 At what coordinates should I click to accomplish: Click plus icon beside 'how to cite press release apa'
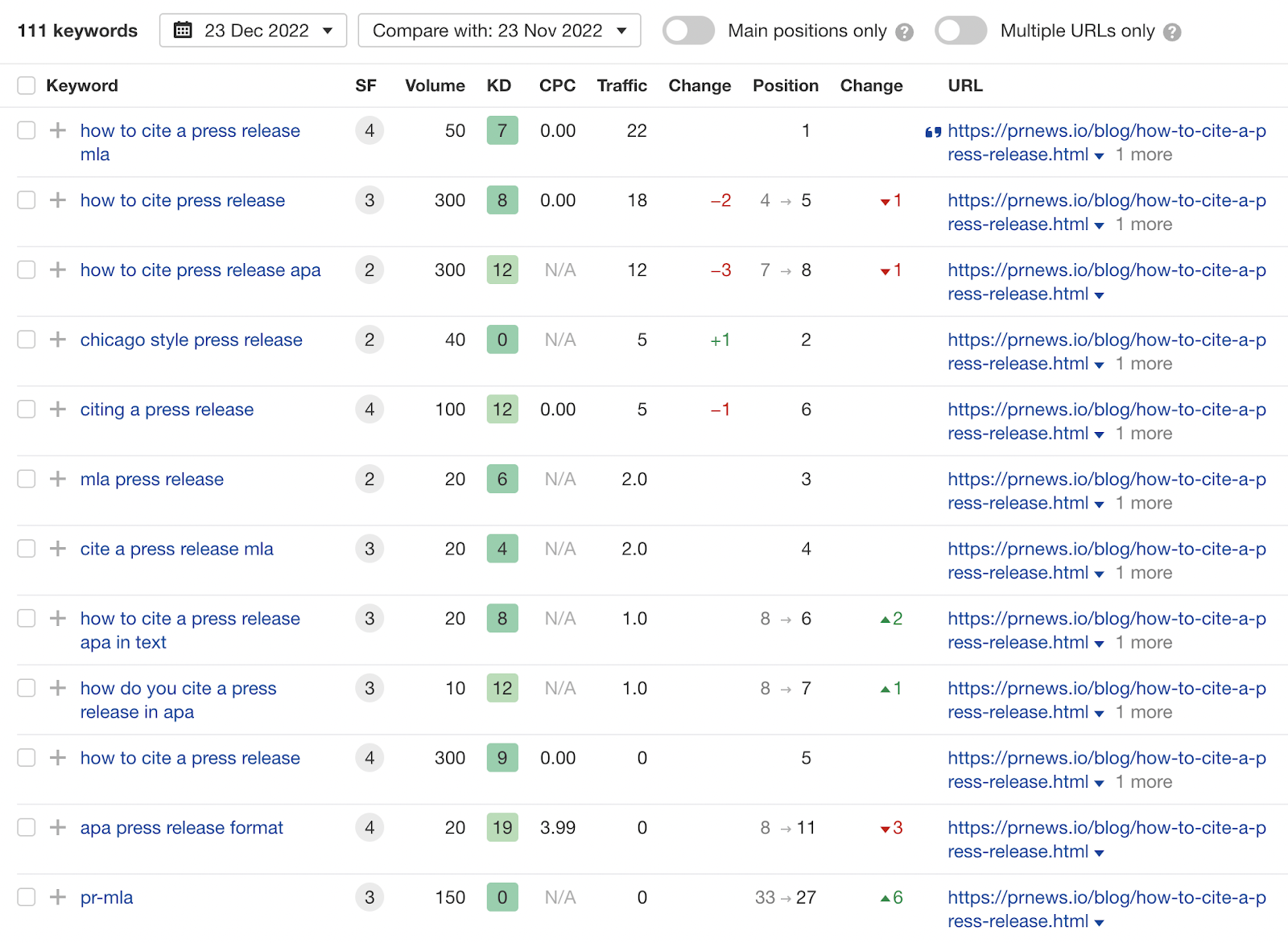click(57, 270)
